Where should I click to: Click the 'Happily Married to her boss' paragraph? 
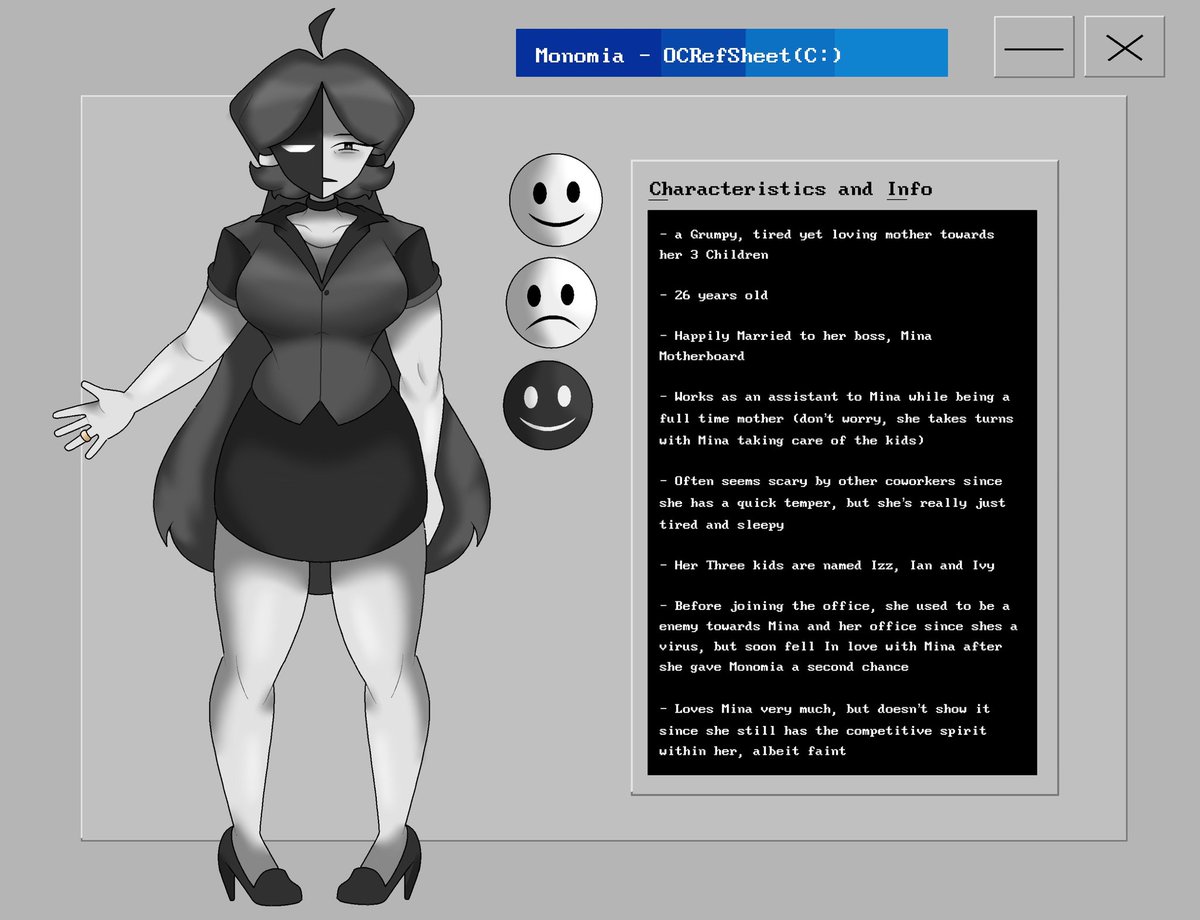[x=795, y=346]
